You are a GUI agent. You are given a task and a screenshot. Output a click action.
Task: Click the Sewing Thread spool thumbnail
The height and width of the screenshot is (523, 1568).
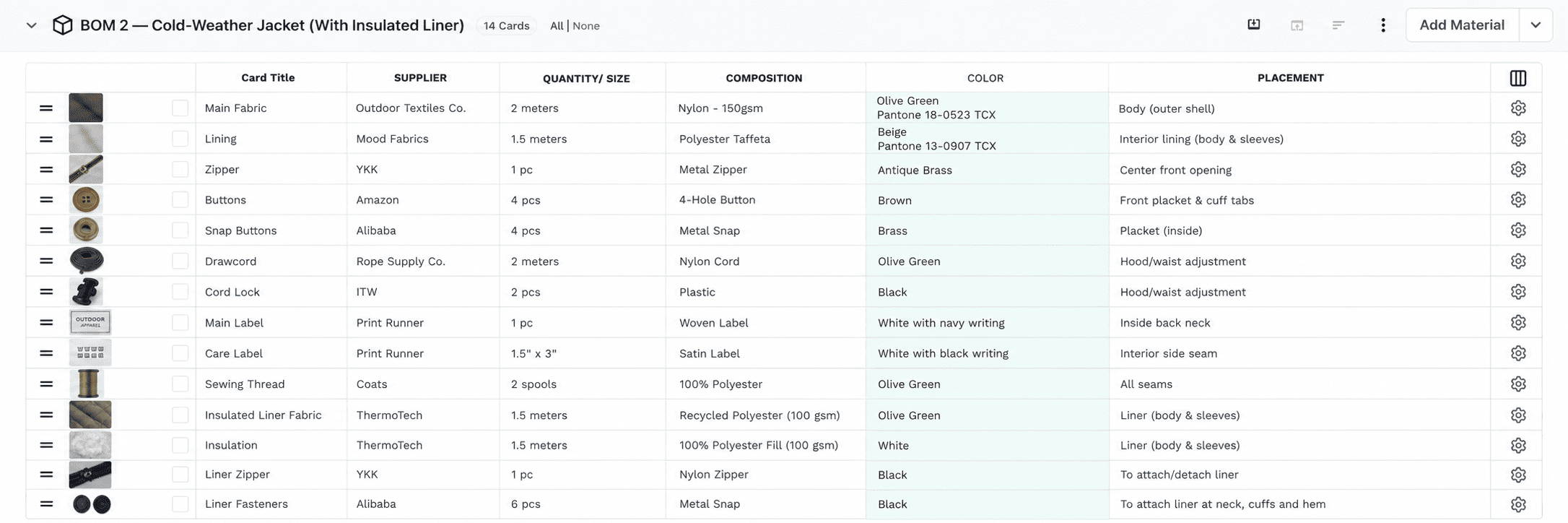(89, 384)
